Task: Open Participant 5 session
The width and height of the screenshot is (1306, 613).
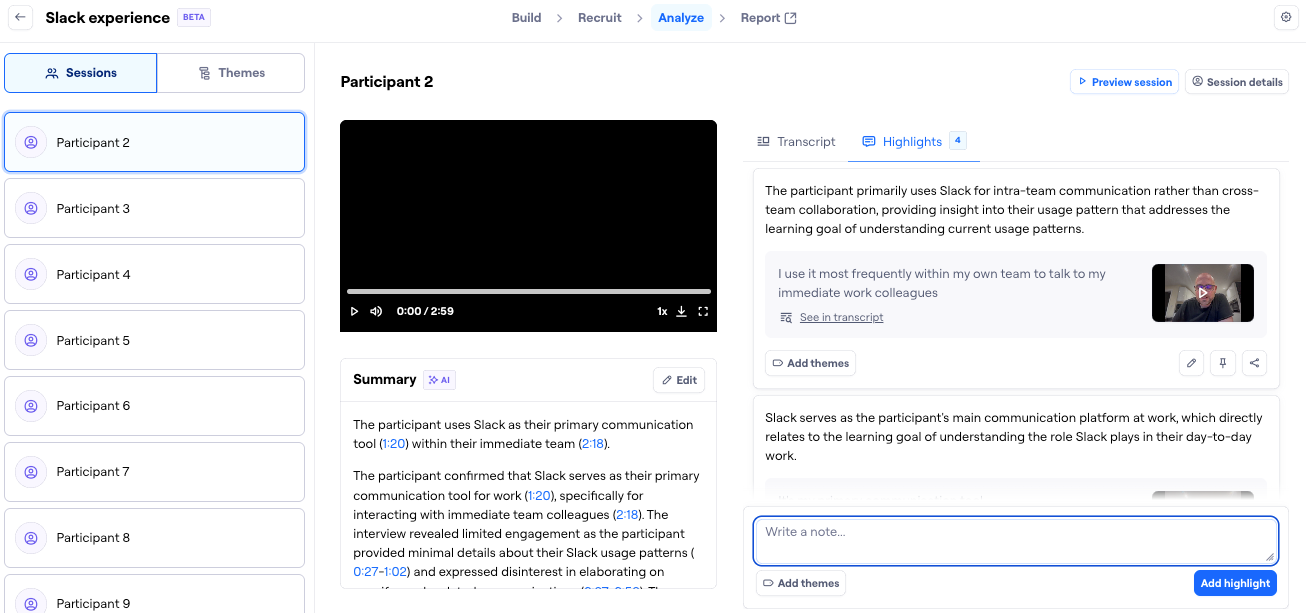Action: 154,341
